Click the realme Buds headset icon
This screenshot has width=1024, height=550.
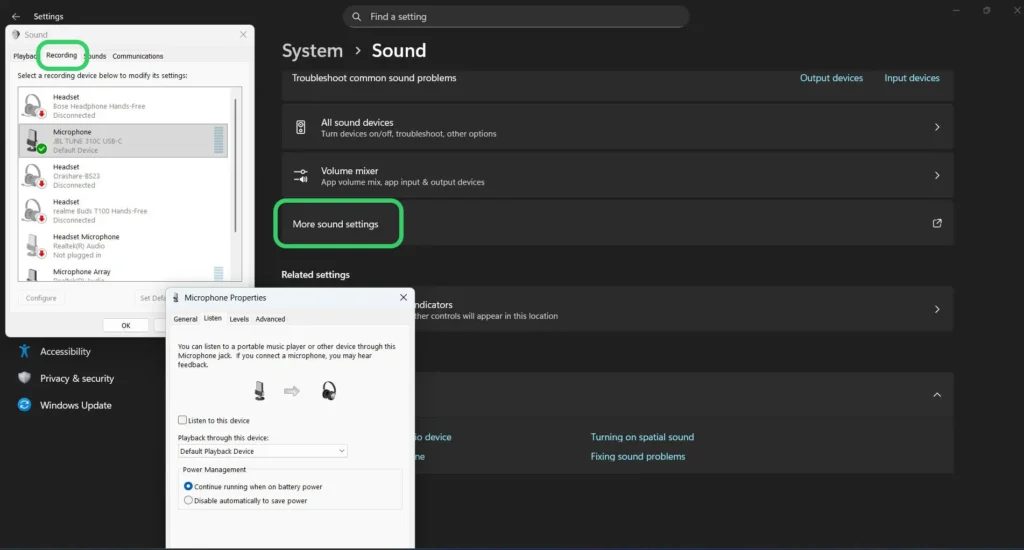pos(33,211)
